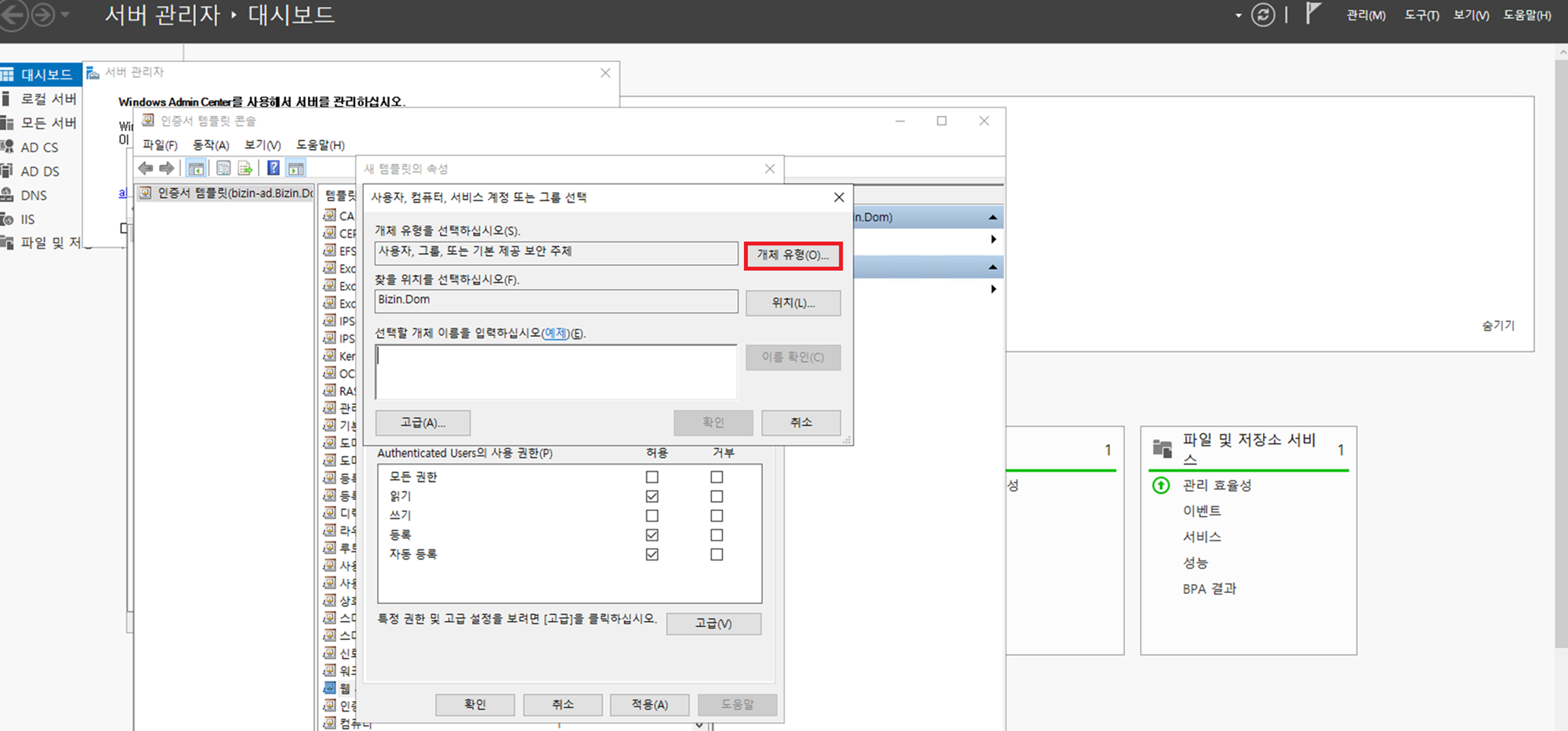
Task: Open the notifications flag in Server Manager
Action: click(1313, 13)
